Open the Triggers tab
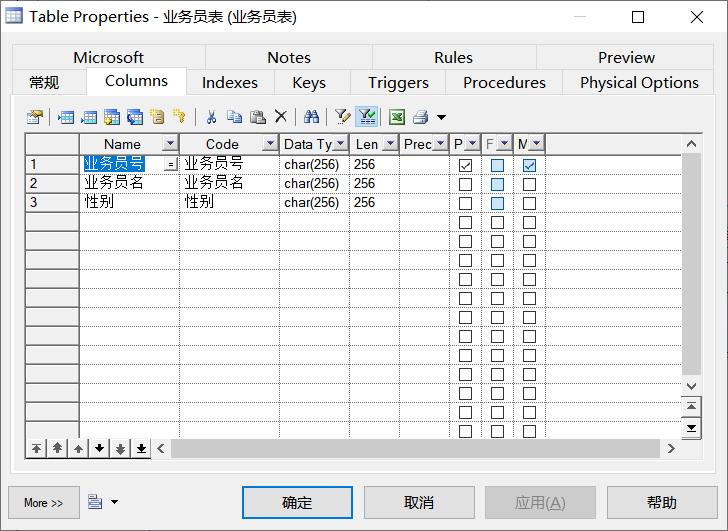Image resolution: width=728 pixels, height=531 pixels. tap(398, 83)
